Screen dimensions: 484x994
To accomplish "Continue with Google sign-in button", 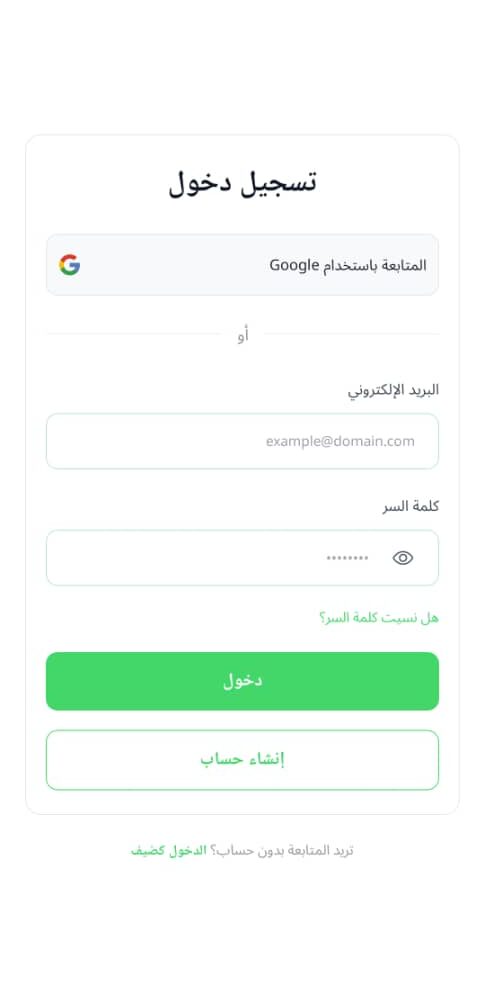I will pyautogui.click(x=242, y=264).
